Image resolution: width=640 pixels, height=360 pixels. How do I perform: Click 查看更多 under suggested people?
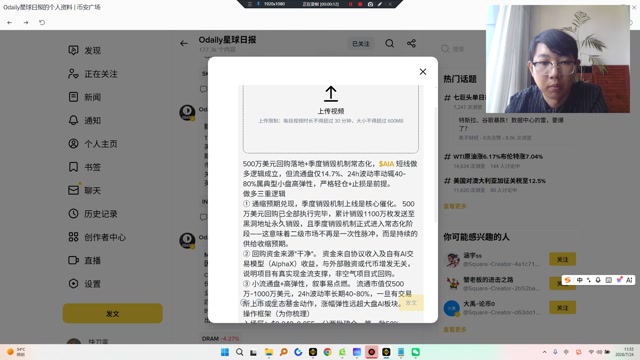[x=455, y=329]
